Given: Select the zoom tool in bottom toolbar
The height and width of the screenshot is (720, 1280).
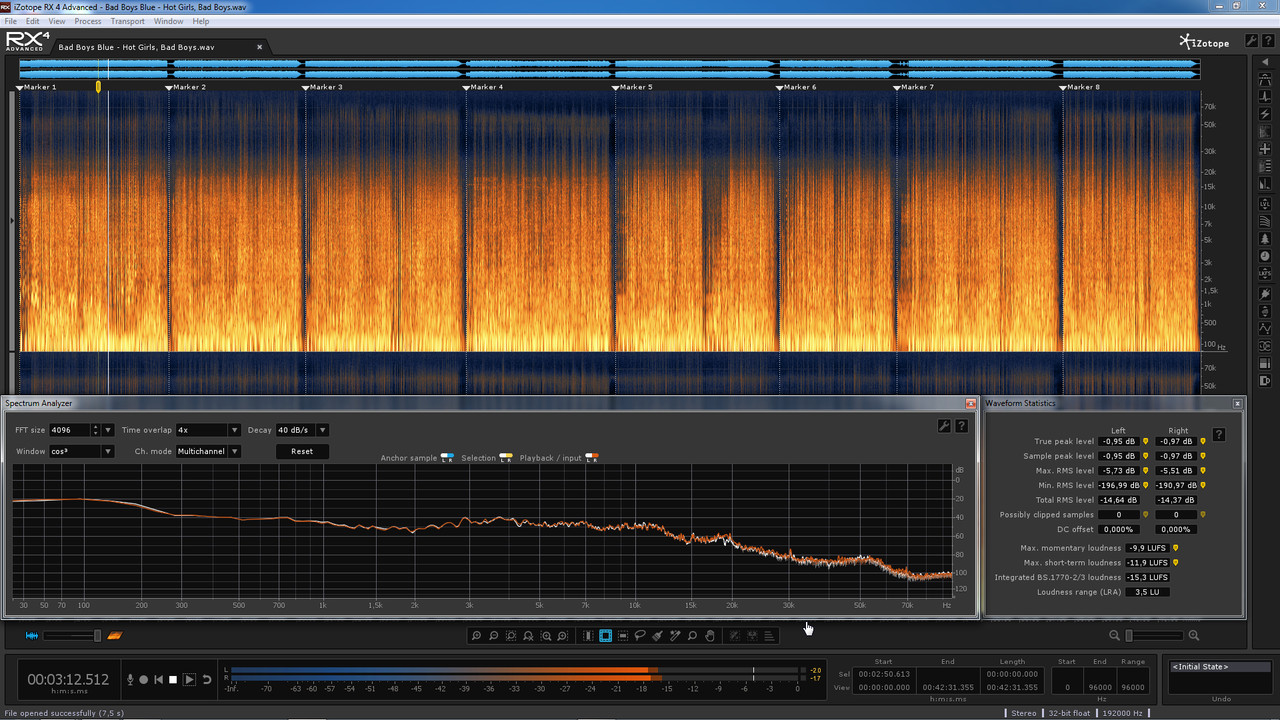Looking at the screenshot, I should click(692, 636).
